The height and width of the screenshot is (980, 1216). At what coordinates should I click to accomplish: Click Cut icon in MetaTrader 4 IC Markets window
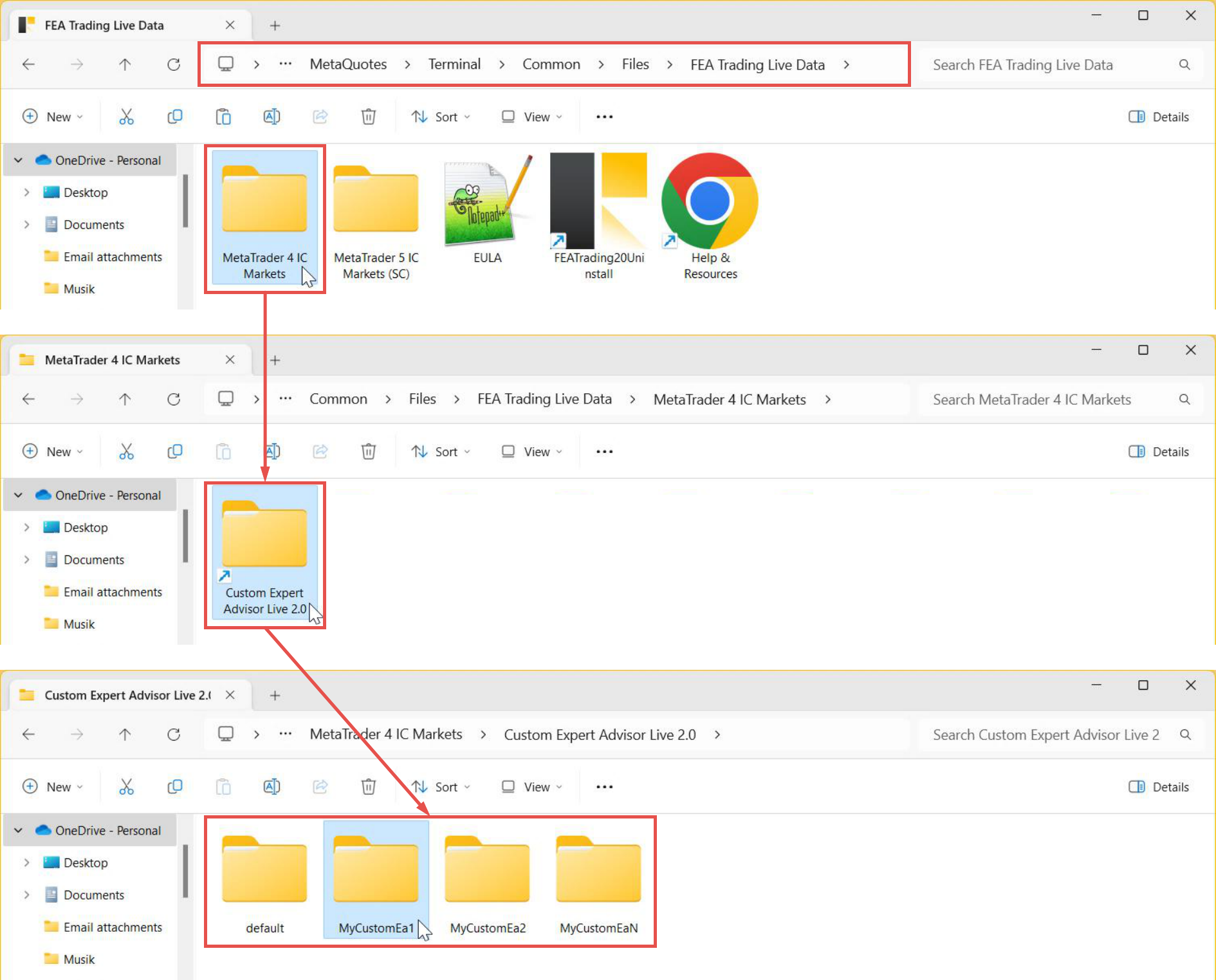pyautogui.click(x=126, y=452)
